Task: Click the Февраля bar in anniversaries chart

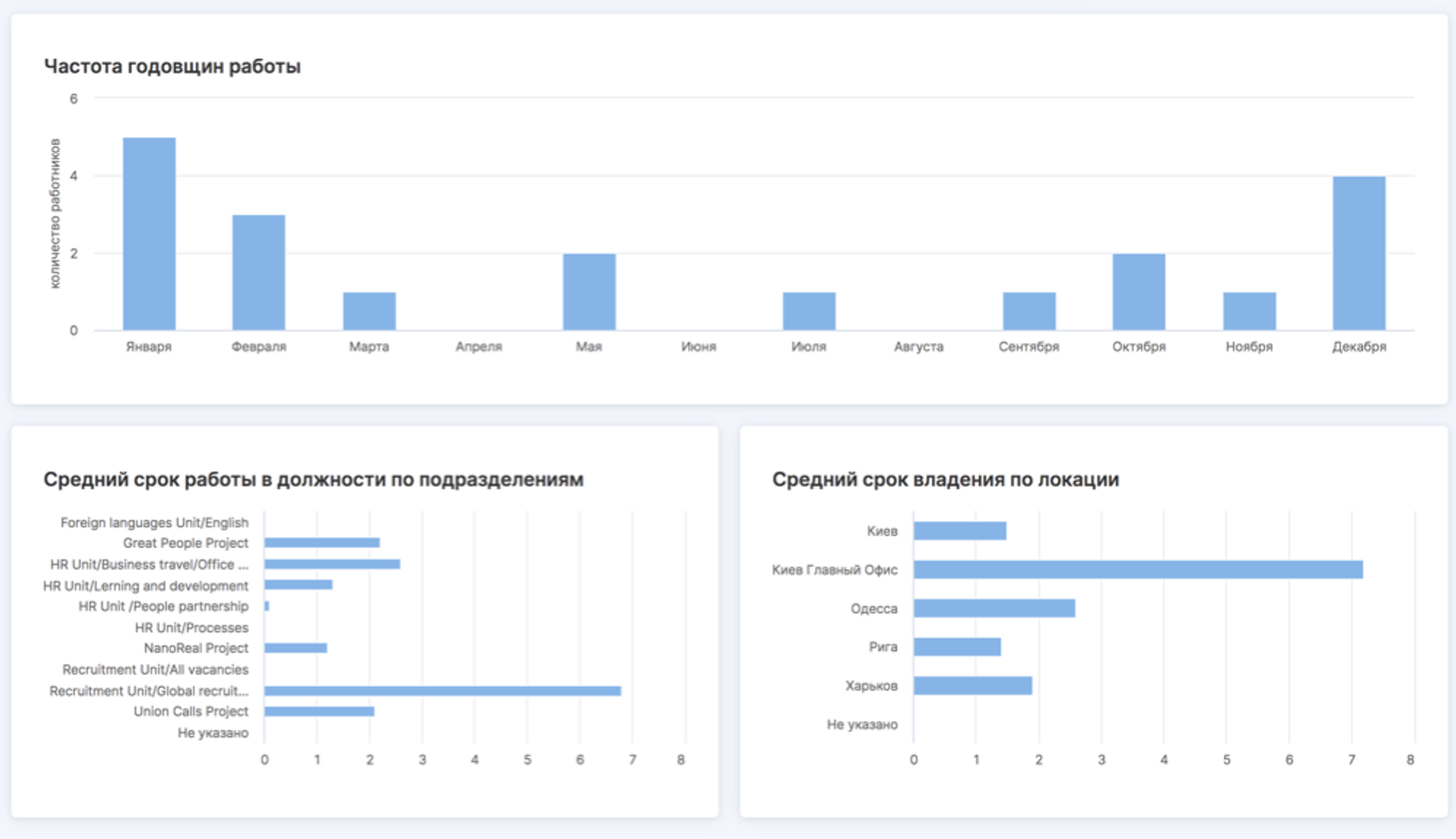Action: [x=259, y=273]
